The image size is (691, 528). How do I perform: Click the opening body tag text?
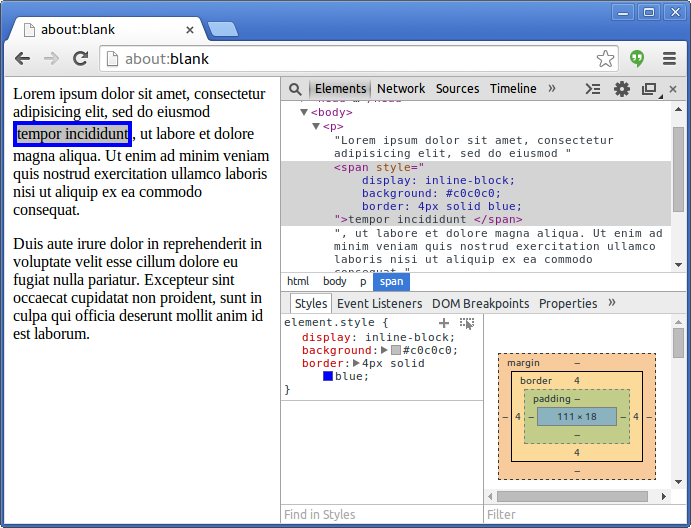coord(331,112)
